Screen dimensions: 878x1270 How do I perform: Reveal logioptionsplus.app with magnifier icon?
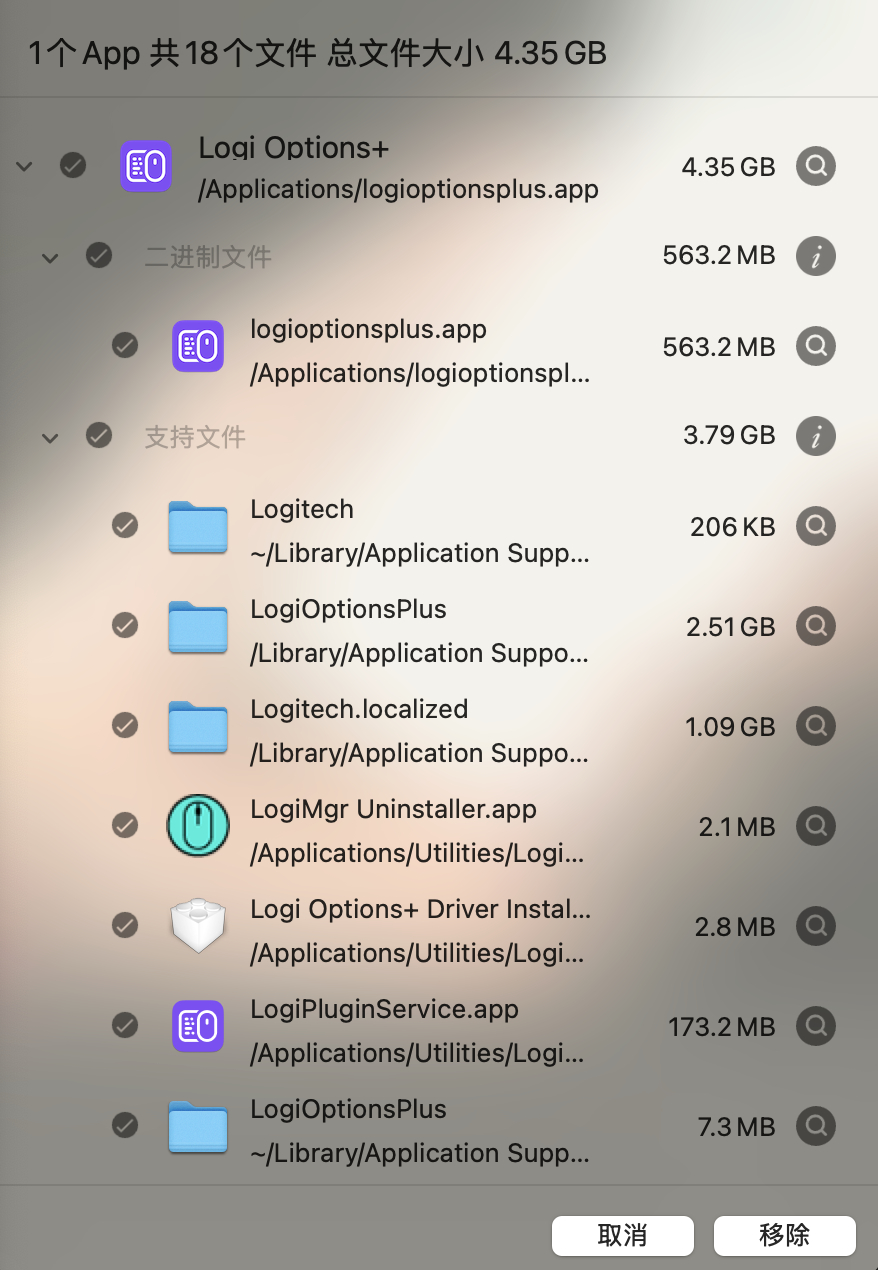(816, 346)
